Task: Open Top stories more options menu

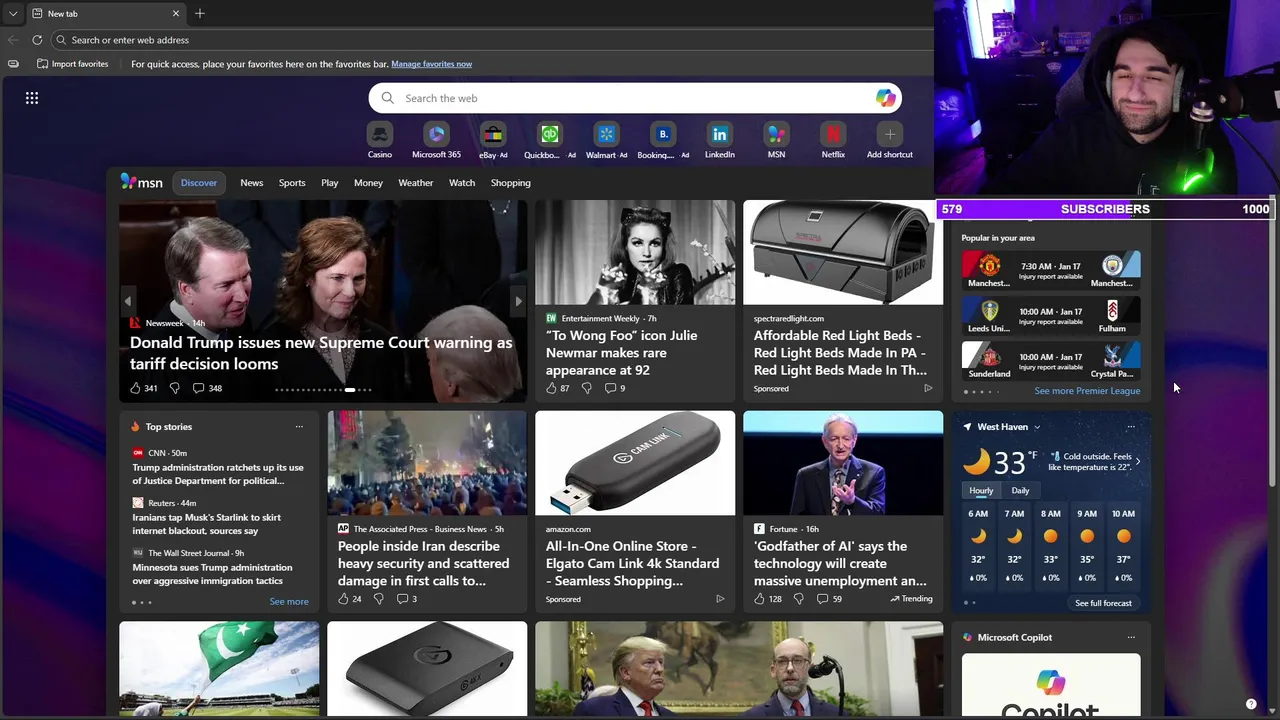Action: click(299, 427)
